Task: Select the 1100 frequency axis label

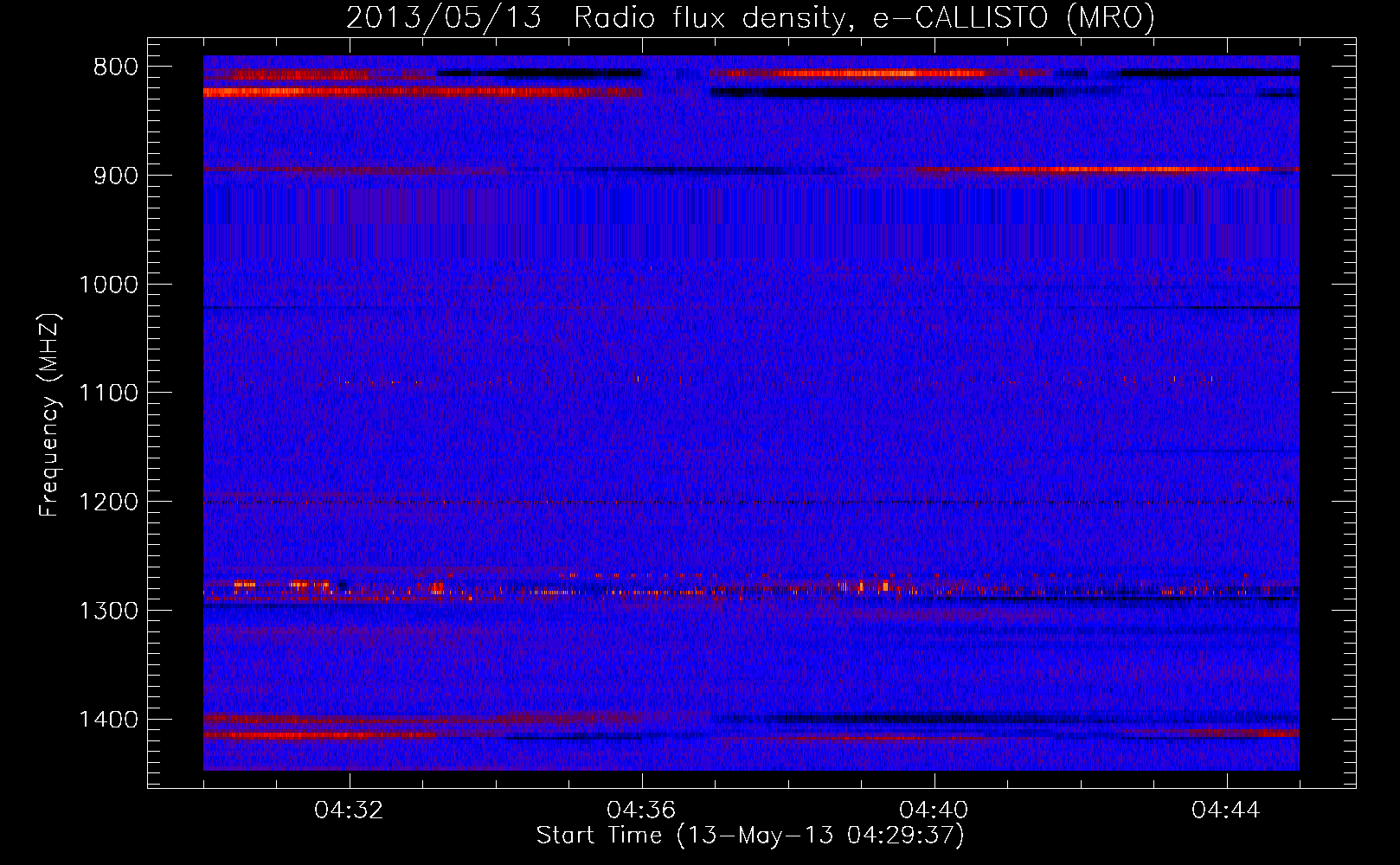Action: pyautogui.click(x=108, y=394)
